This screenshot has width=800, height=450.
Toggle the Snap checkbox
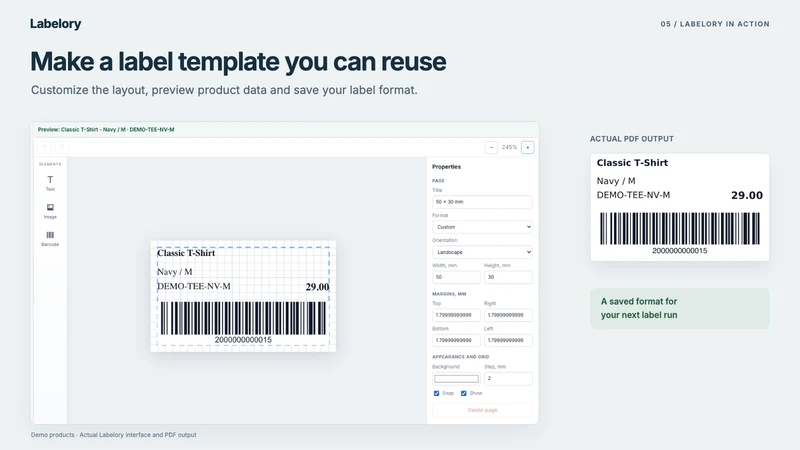tap(436, 393)
